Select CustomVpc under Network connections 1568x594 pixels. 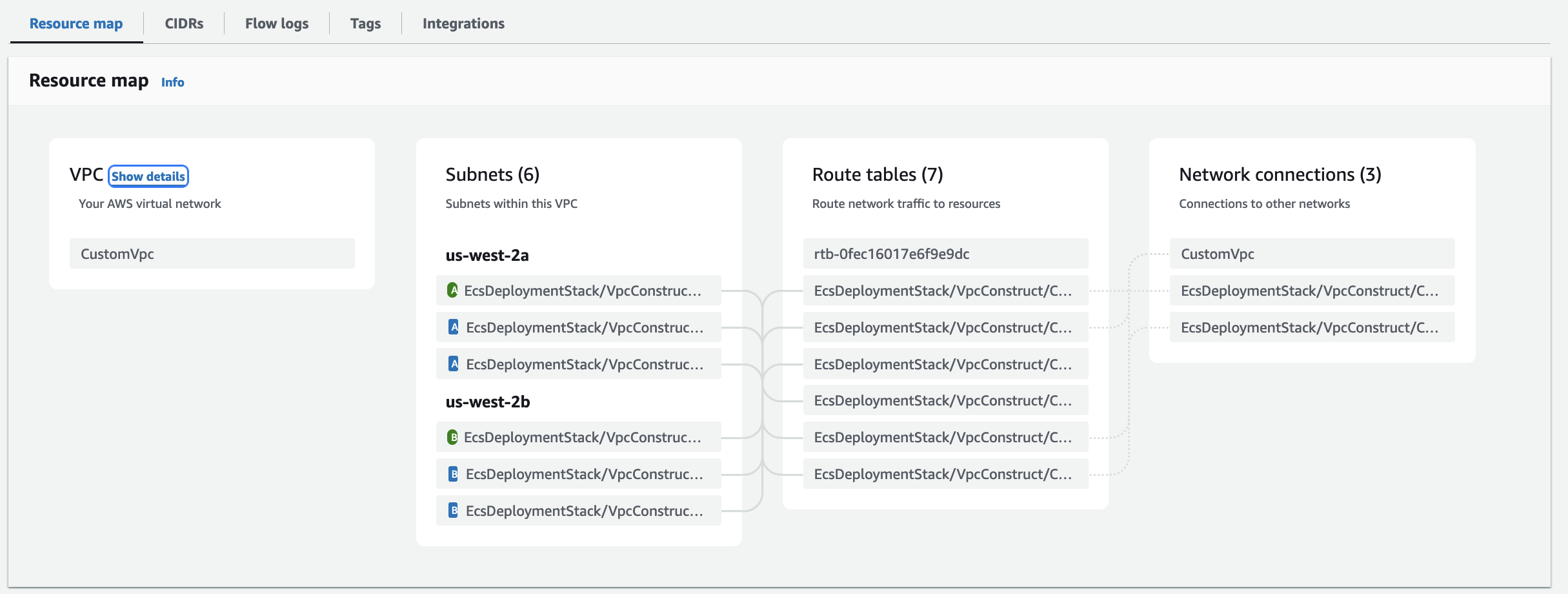(1311, 254)
